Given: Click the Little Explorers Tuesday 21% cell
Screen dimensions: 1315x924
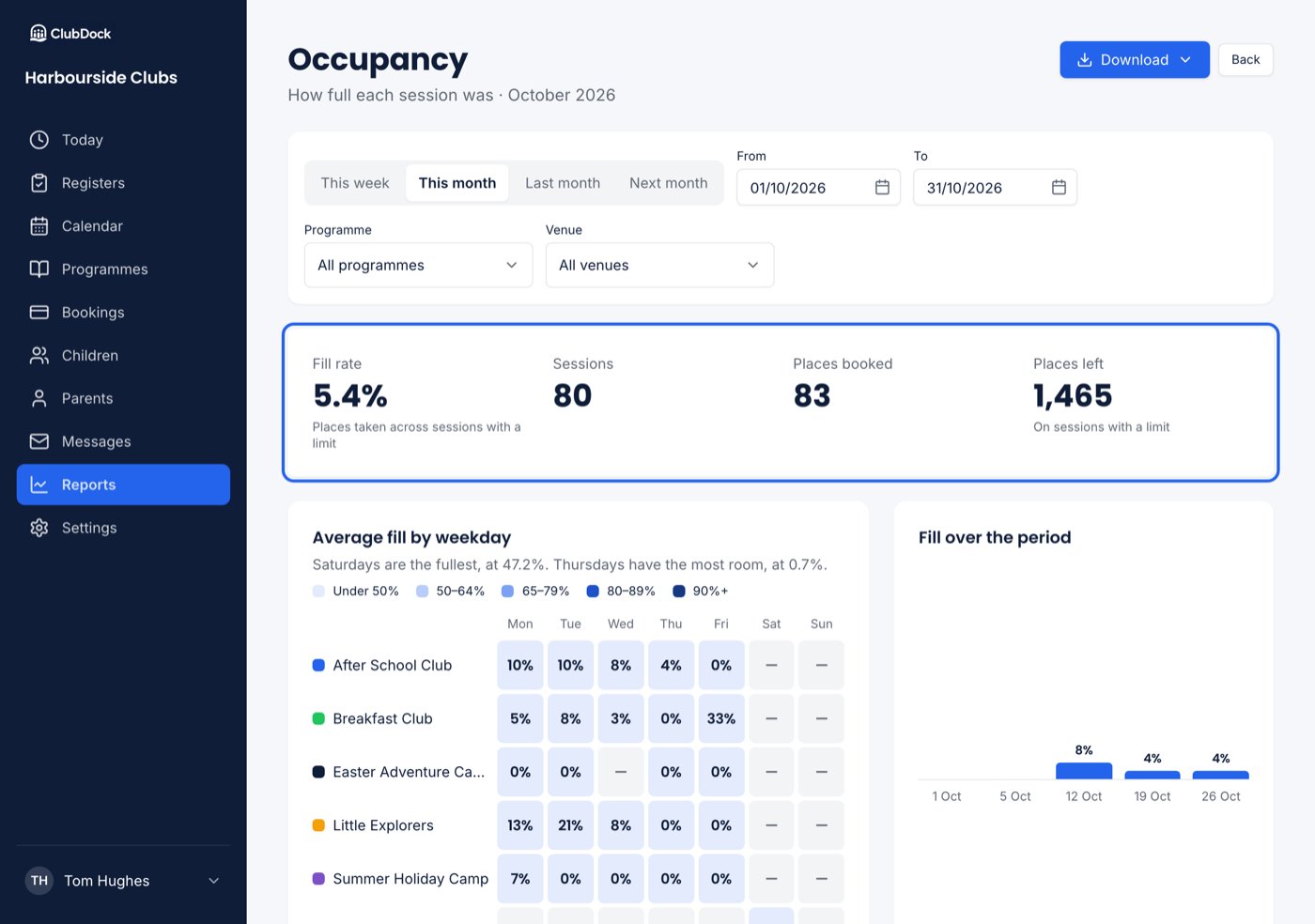Looking at the screenshot, I should 570,825.
